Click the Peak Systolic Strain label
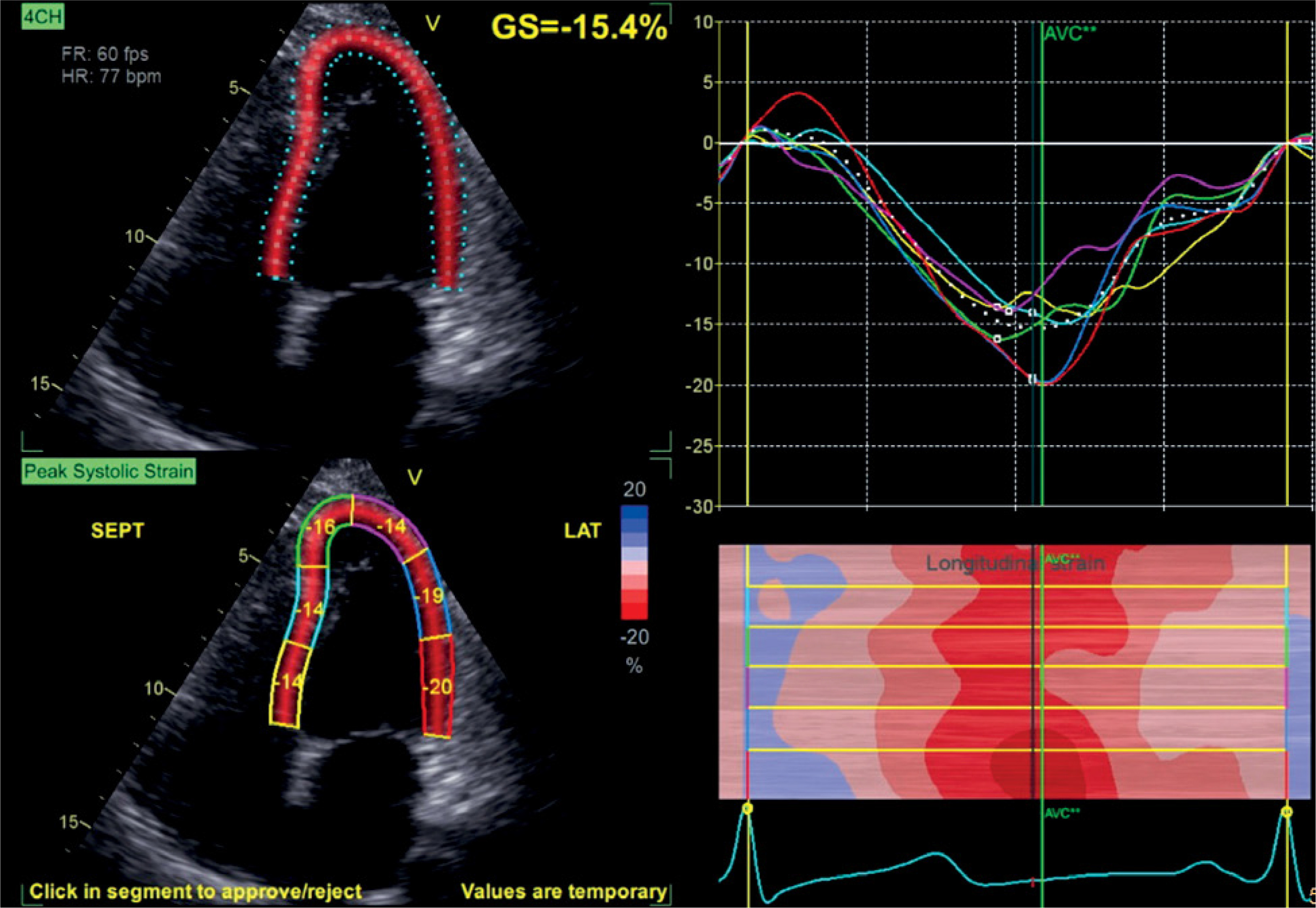The image size is (1316, 908). [109, 471]
